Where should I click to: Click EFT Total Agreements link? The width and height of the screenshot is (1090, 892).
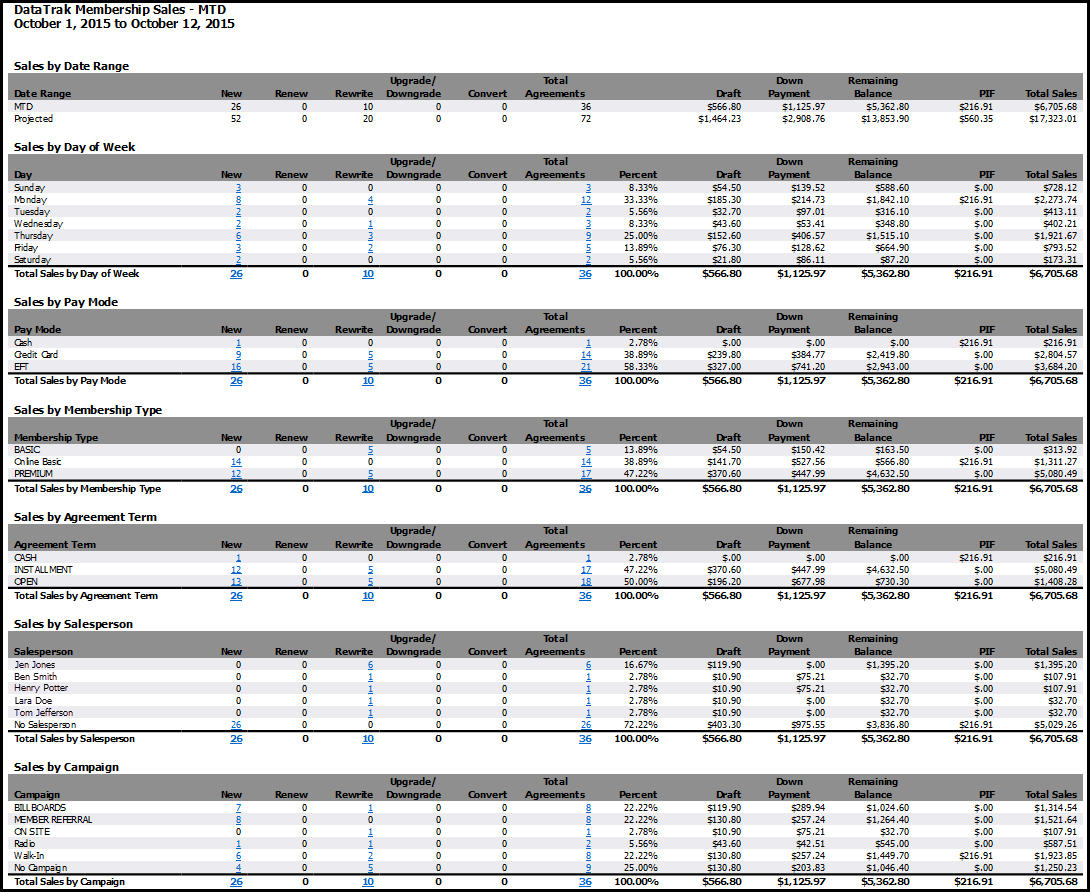tap(586, 367)
